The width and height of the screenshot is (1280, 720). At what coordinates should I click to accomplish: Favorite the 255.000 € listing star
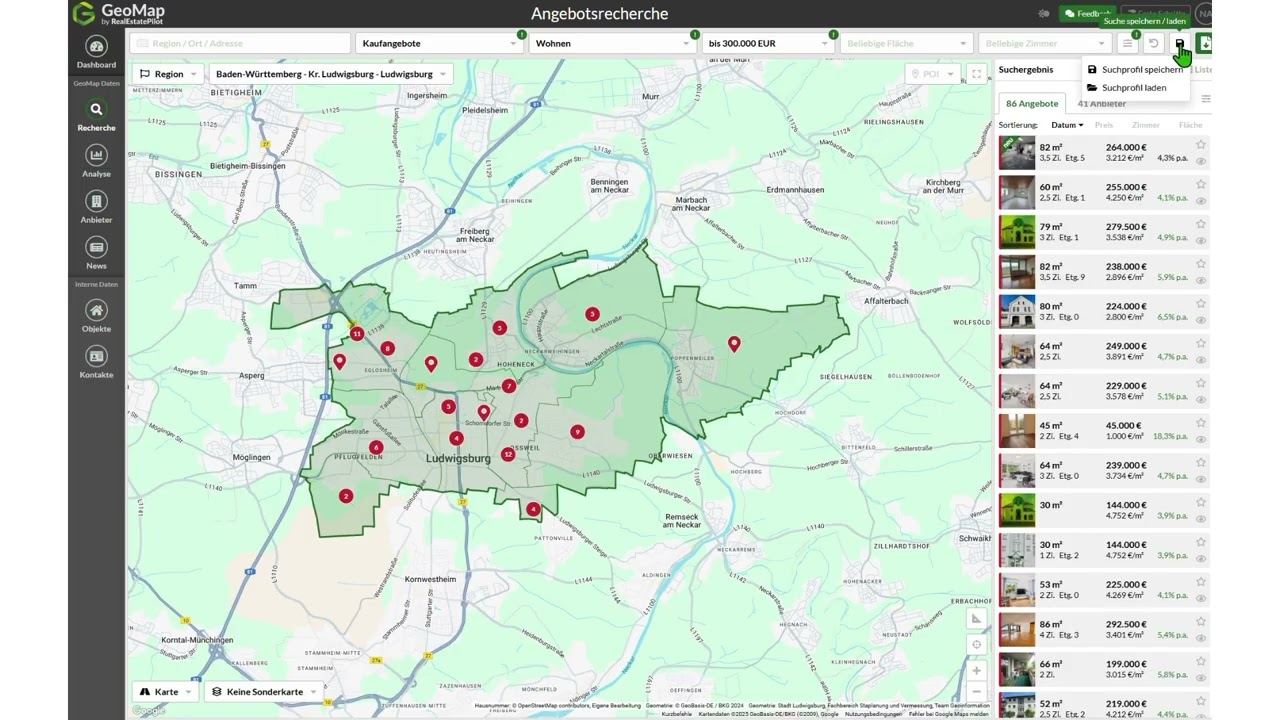coord(1201,185)
